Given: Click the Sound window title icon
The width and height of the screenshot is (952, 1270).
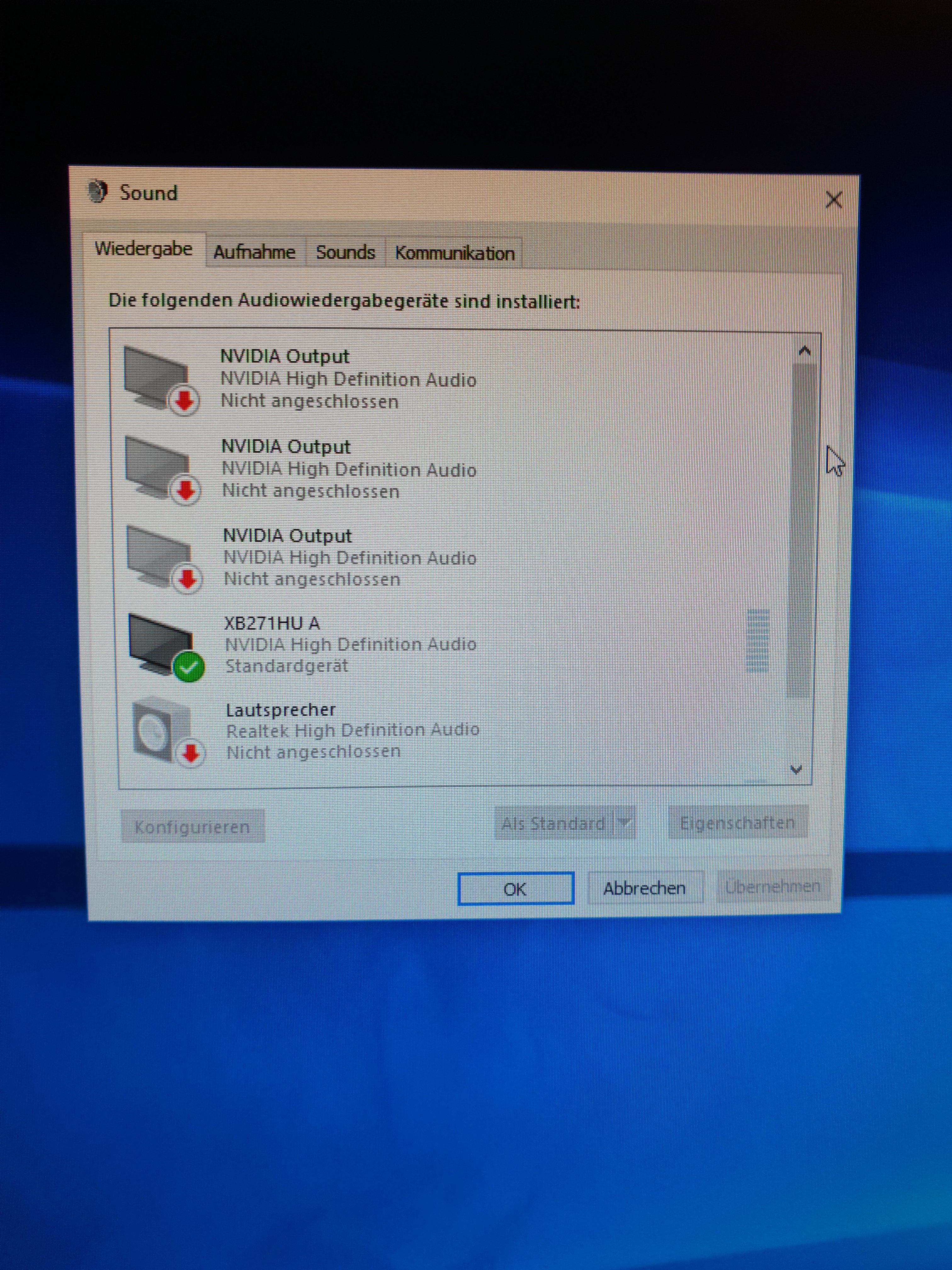Looking at the screenshot, I should tap(98, 192).
